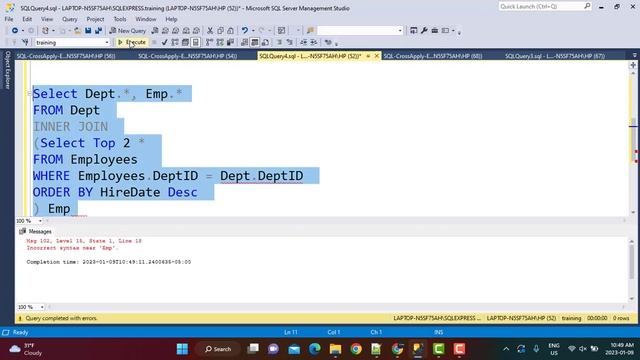The height and width of the screenshot is (360, 640).
Task: Open the Properties Window icon
Action: 413,31
